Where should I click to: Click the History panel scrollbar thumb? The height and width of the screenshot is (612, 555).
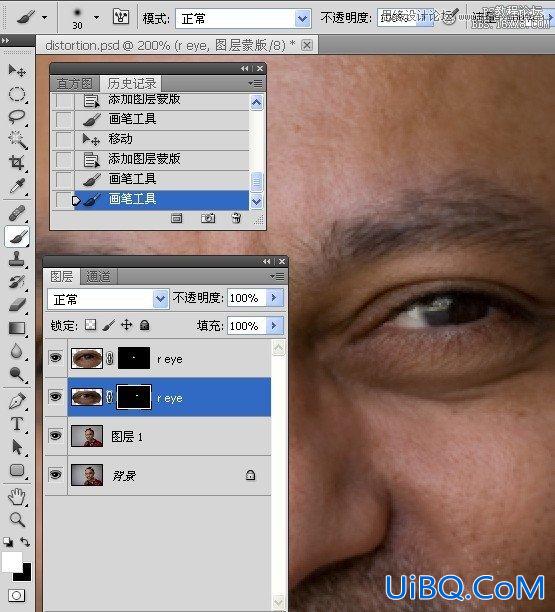256,182
